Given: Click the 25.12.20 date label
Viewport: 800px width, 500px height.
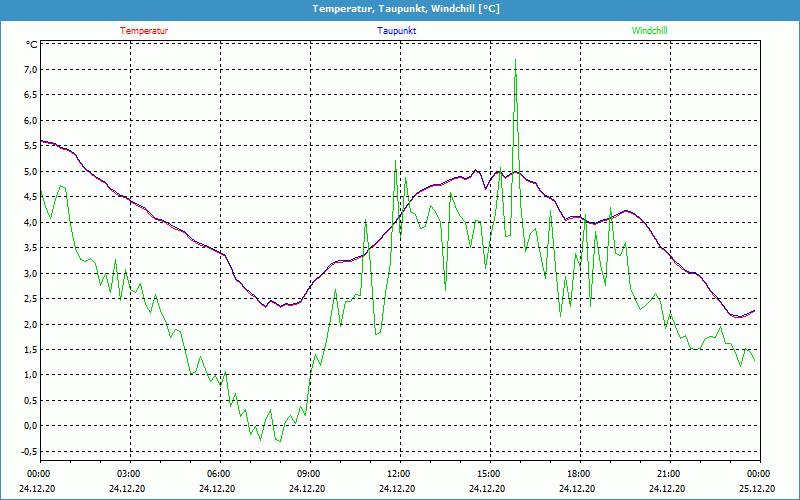Looking at the screenshot, I should 757,489.
